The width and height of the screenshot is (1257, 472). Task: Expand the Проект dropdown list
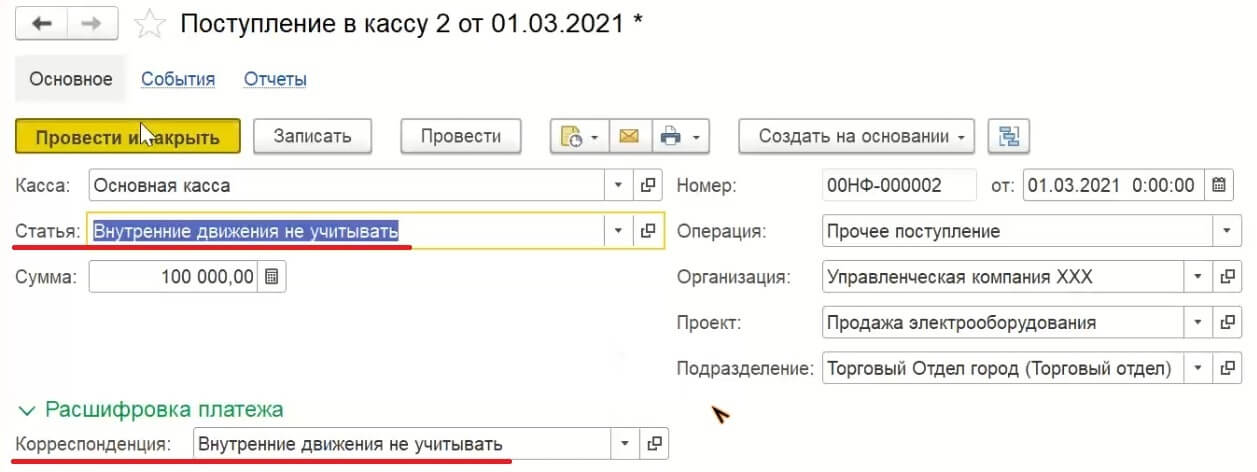(x=1198, y=323)
